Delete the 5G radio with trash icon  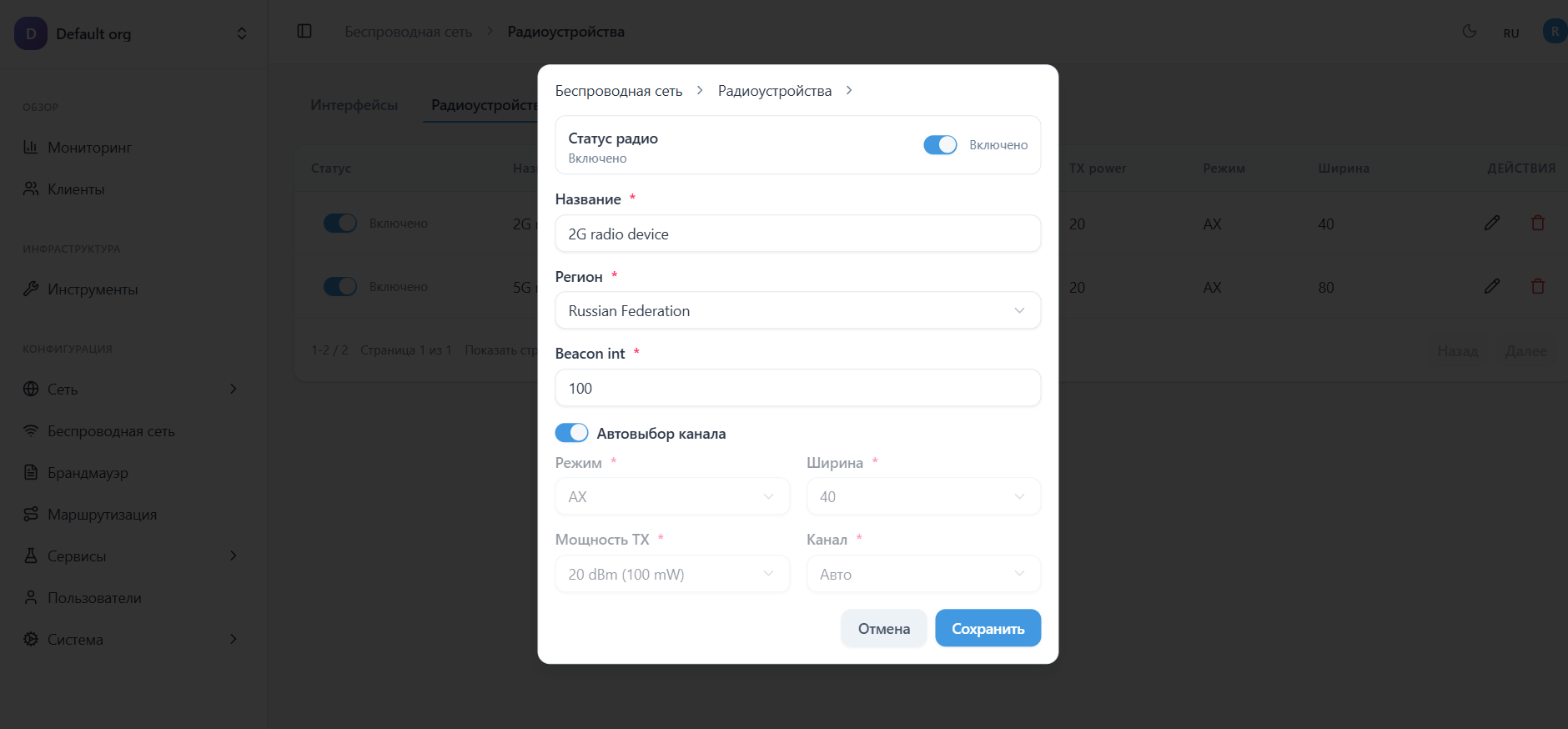(x=1538, y=286)
